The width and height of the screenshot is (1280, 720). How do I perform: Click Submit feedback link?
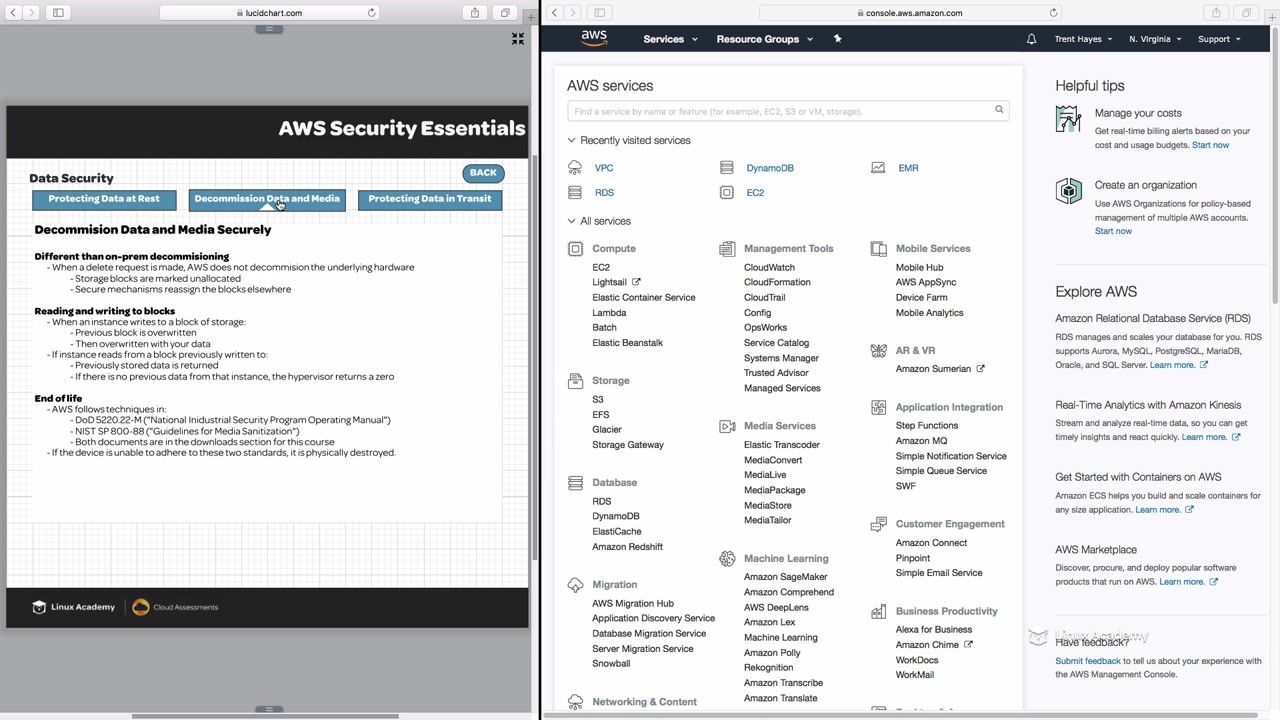tap(1088, 661)
